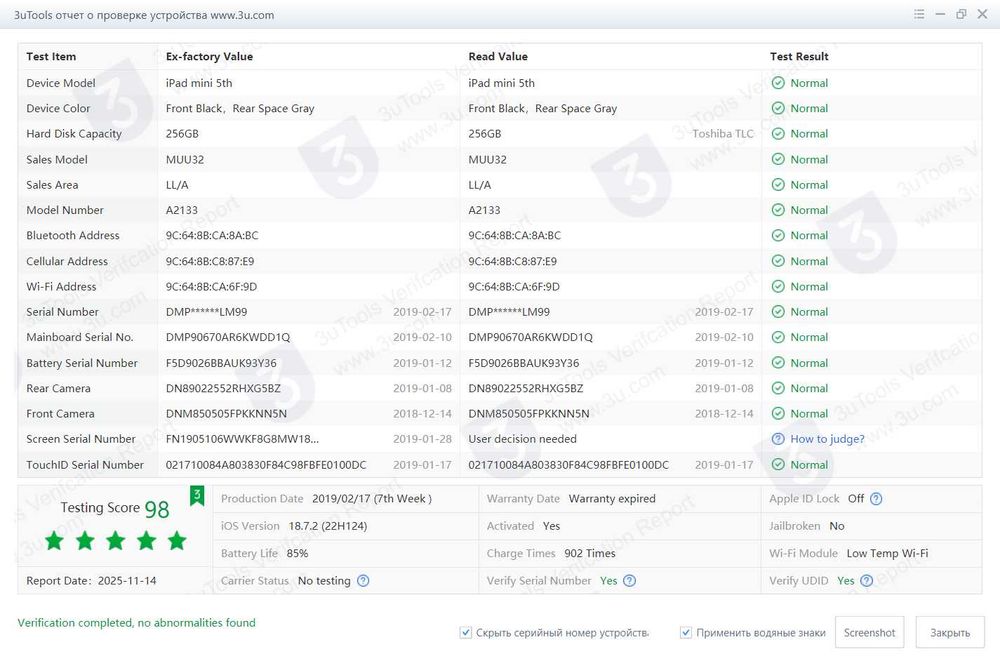Toggle the apply watermarks checkbox
This screenshot has width=1000, height=663.
(686, 632)
